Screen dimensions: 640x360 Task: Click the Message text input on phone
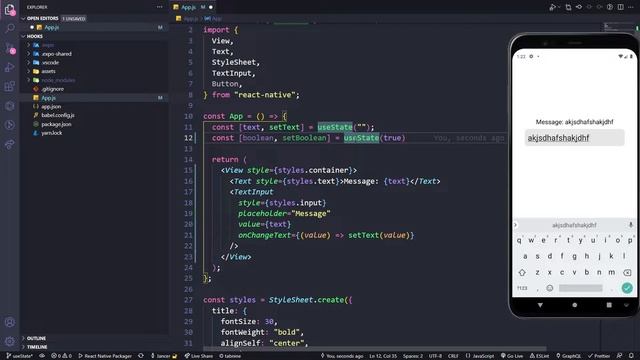pos(574,138)
